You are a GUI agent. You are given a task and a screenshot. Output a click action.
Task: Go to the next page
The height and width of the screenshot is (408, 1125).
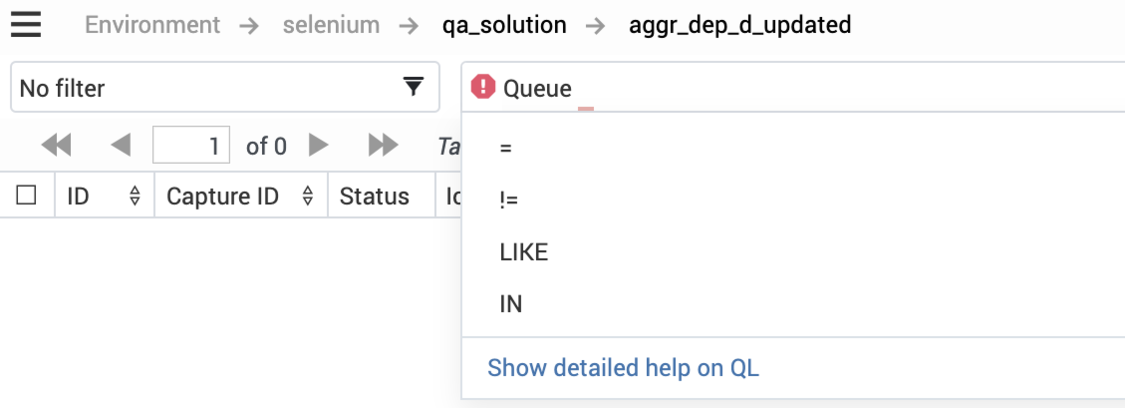319,146
